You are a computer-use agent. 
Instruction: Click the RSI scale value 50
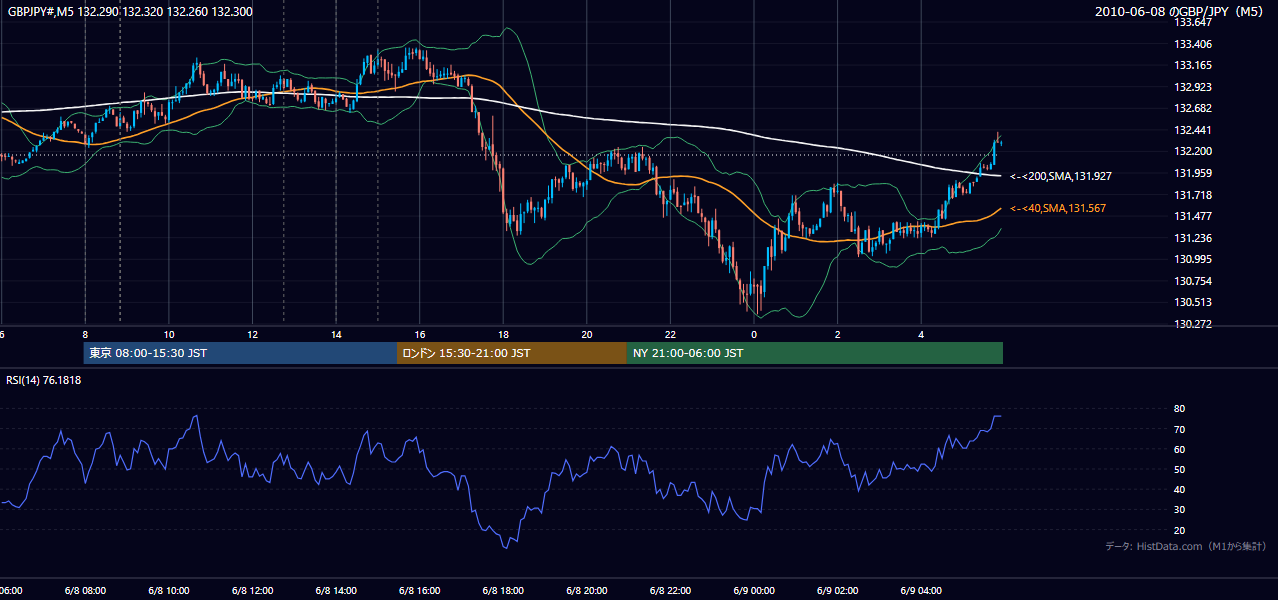tap(1180, 469)
